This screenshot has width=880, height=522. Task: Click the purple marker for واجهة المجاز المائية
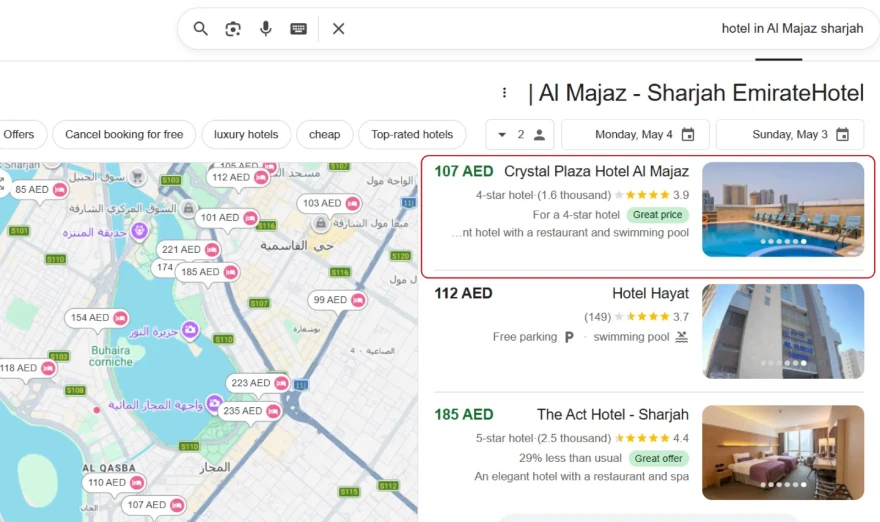click(214, 402)
